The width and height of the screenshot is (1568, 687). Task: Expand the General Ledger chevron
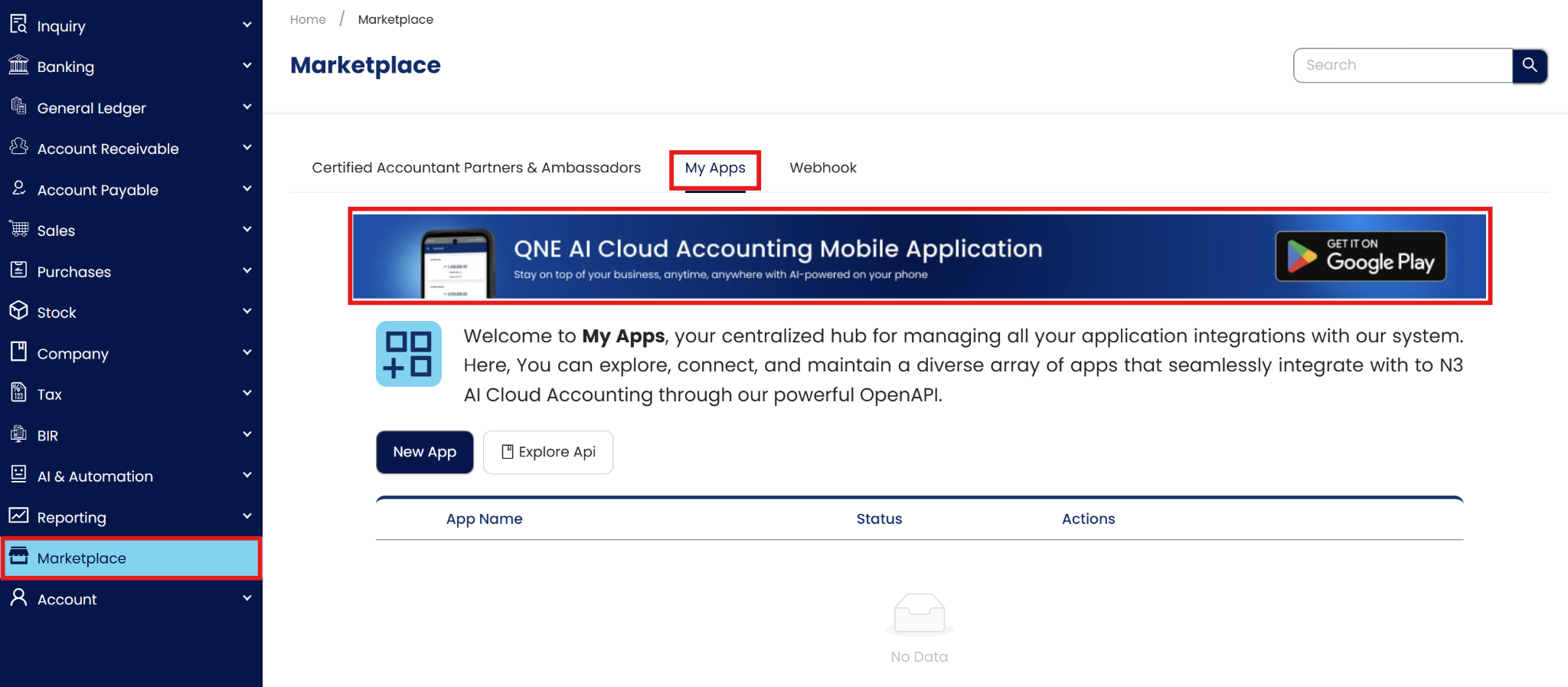247,107
